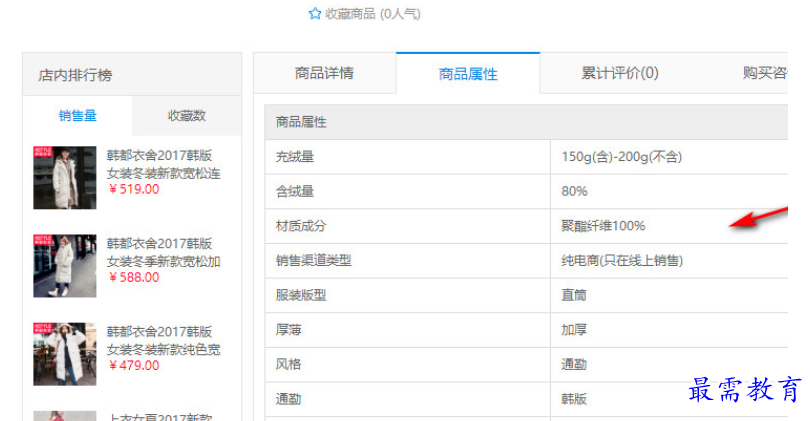Click the 店内排行榜 panel heading

pyautogui.click(x=75, y=75)
